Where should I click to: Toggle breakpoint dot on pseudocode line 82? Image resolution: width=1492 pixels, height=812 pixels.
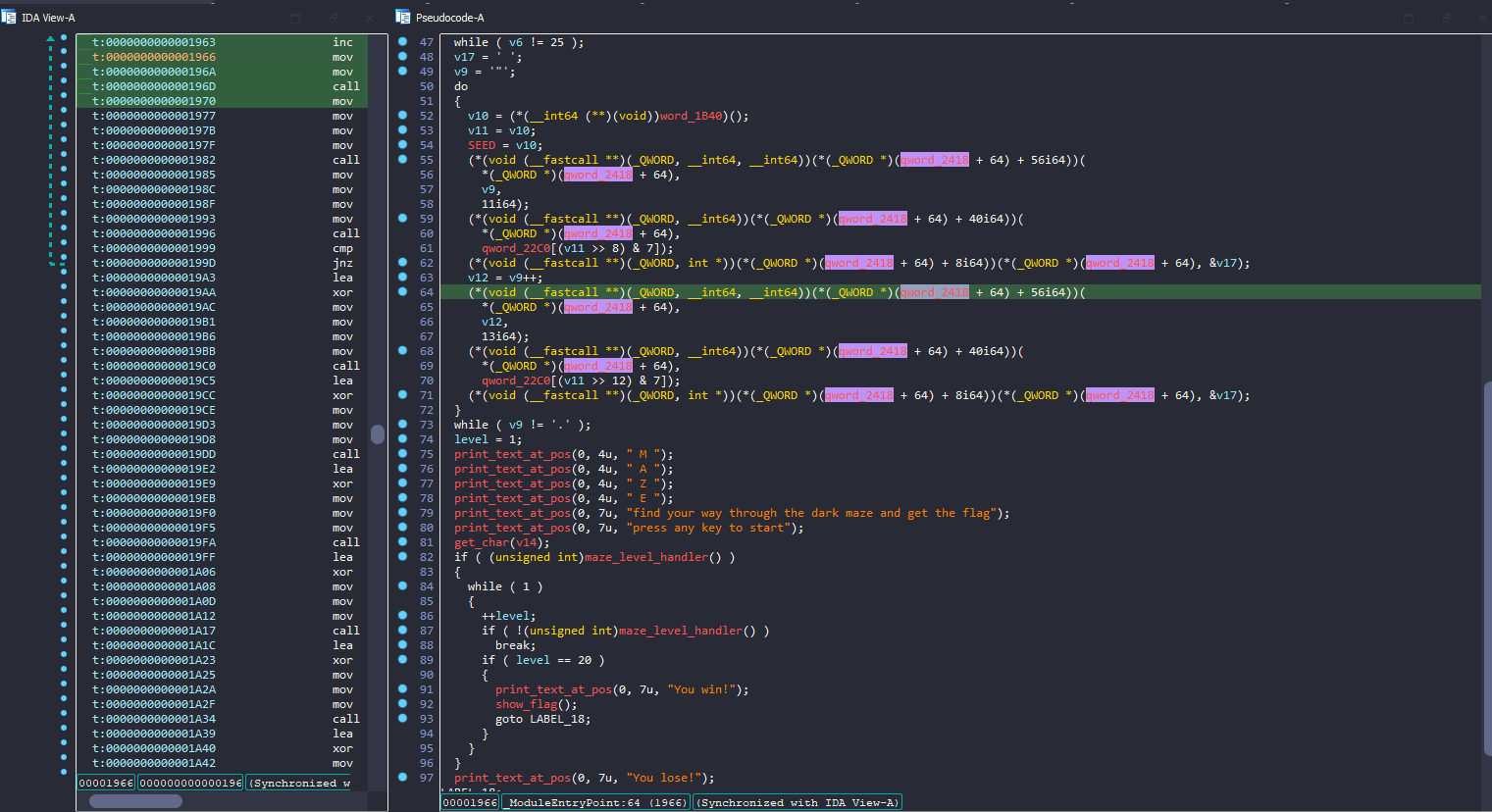402,557
